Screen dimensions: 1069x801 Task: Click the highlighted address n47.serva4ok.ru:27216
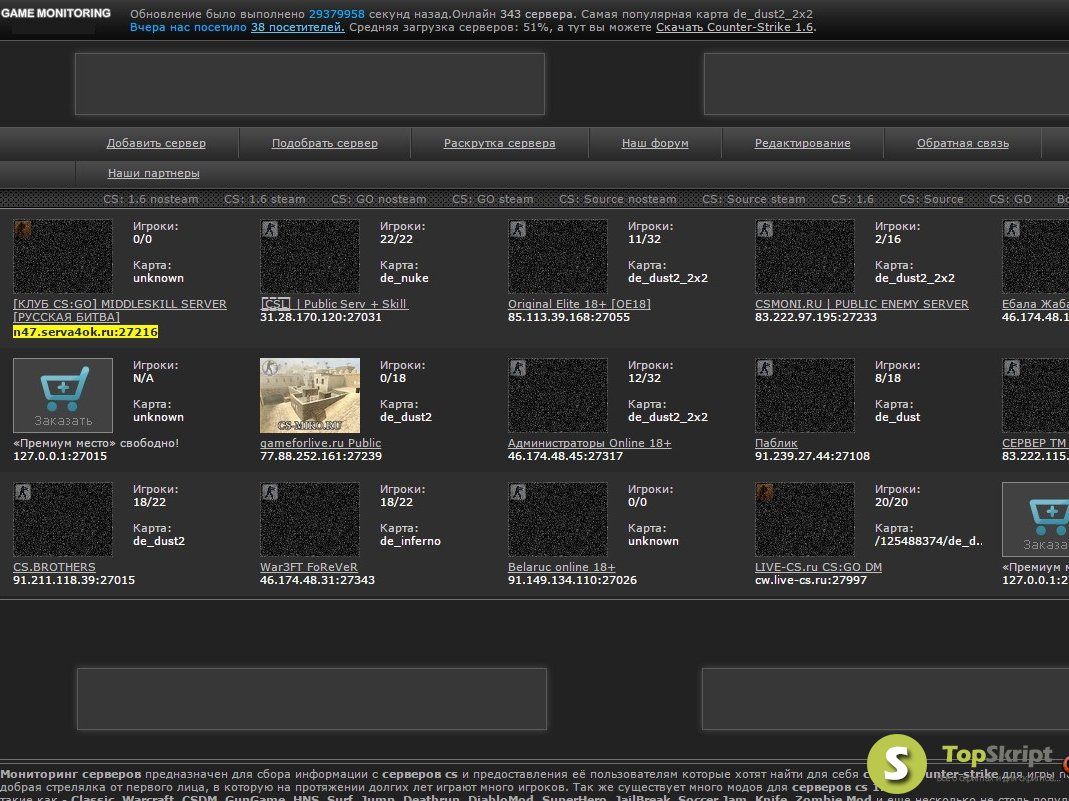click(85, 332)
